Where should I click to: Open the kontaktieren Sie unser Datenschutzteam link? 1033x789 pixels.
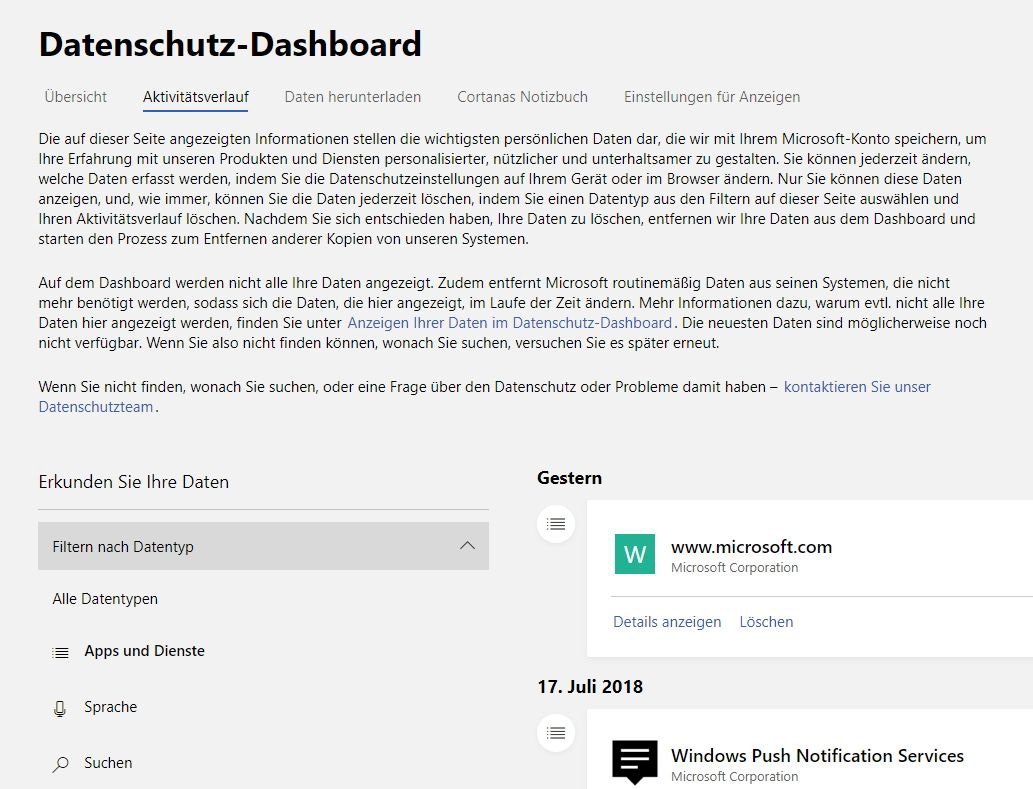(857, 387)
